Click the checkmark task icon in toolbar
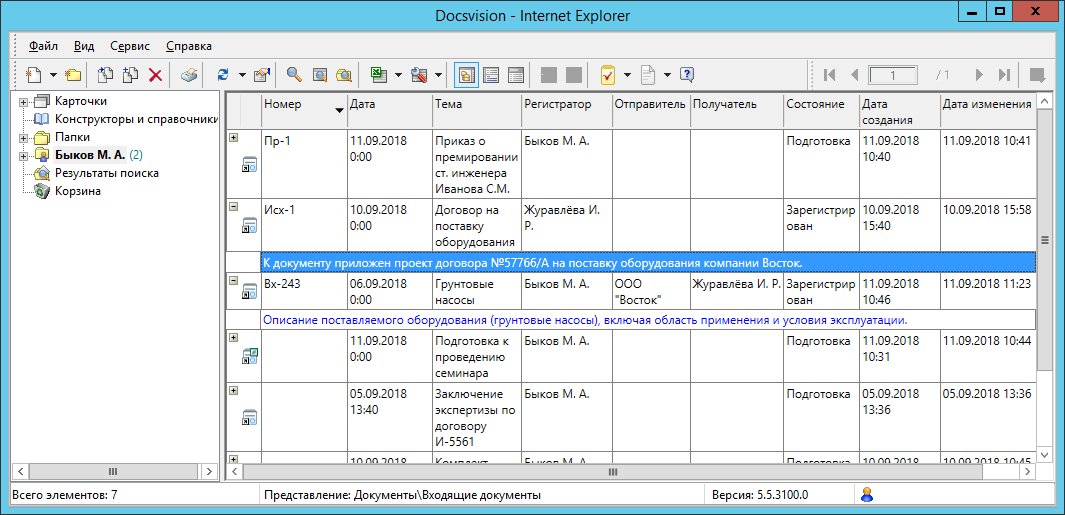This screenshot has height=515, width=1065. pos(607,75)
